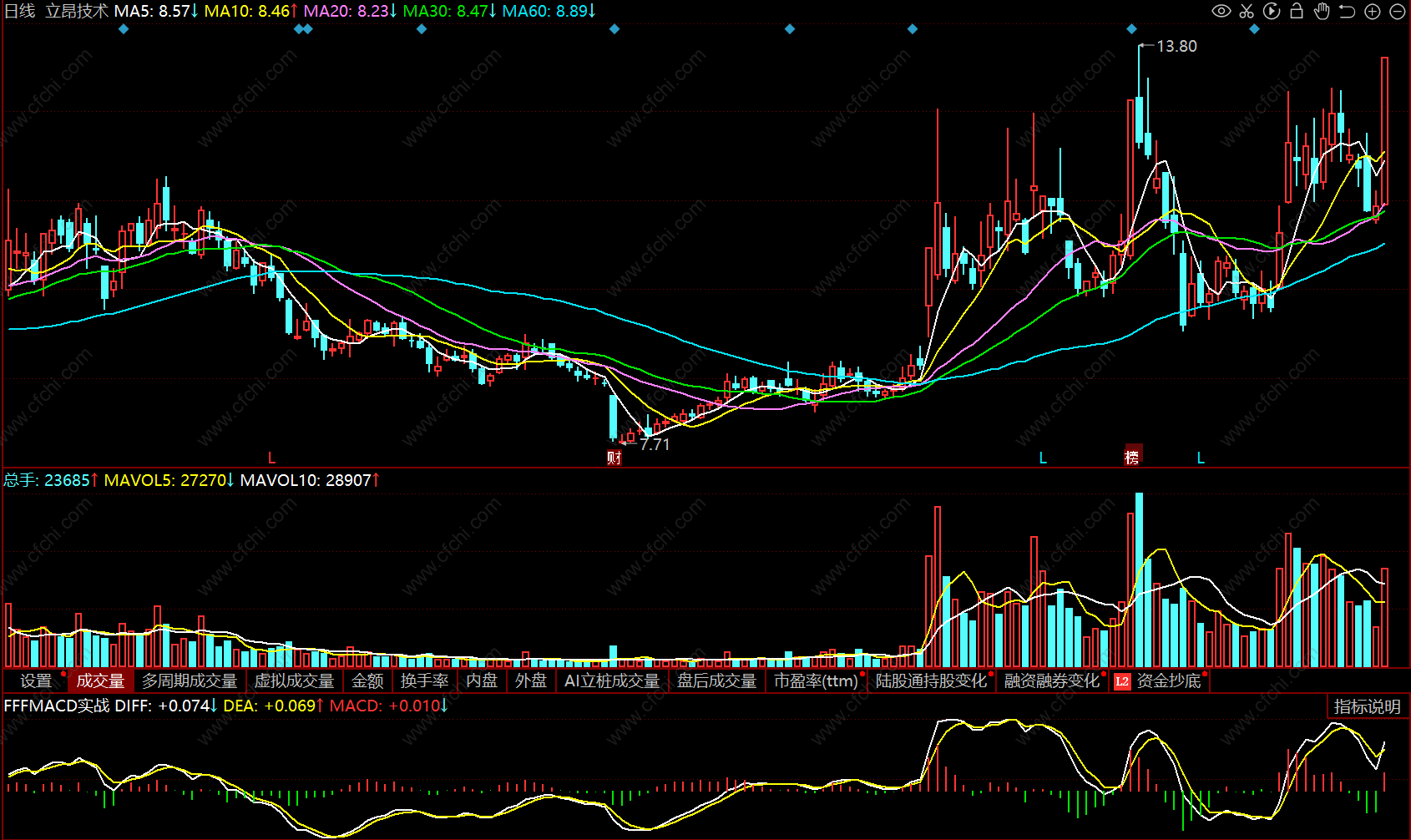This screenshot has width=1411, height=840.
Task: Open 融资融券变化 tab
Action: (x=1052, y=681)
